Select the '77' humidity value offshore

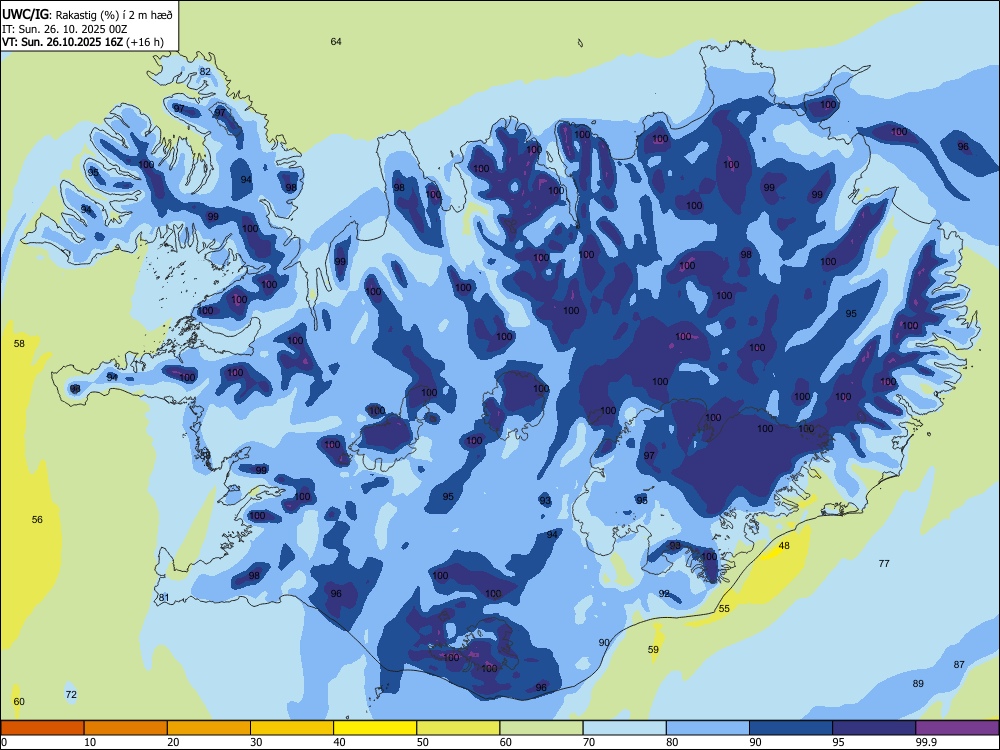[884, 564]
